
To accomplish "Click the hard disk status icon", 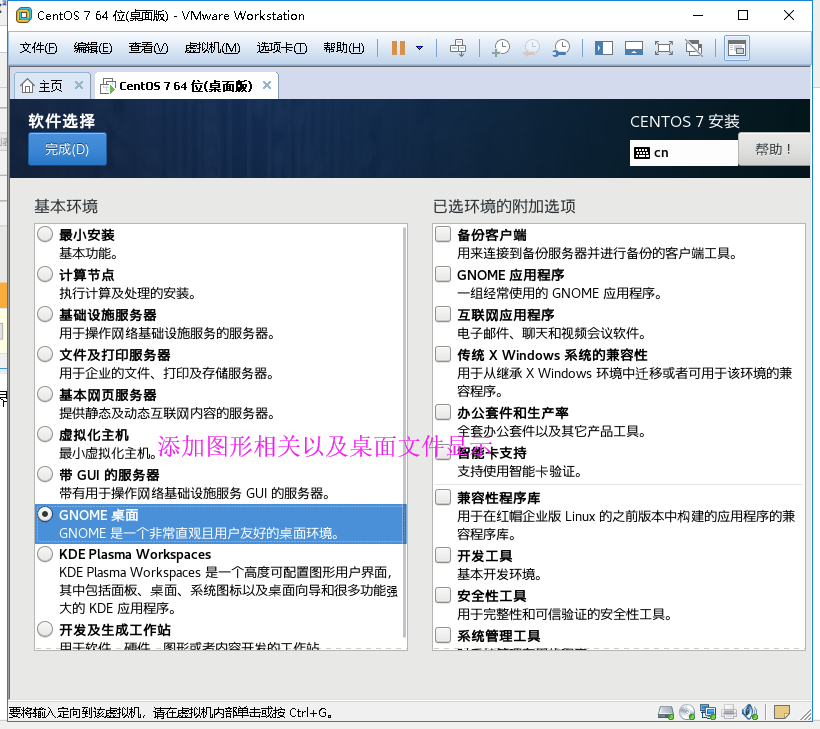I will pyautogui.click(x=666, y=712).
